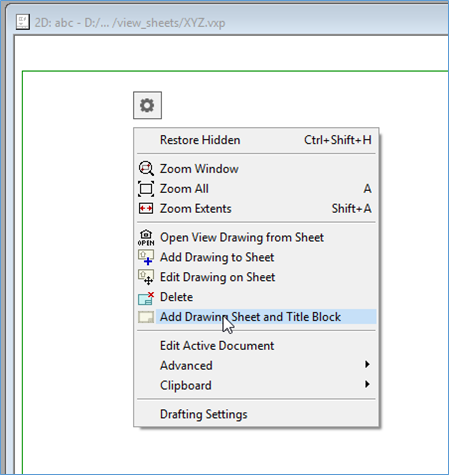Click the Add Drawing Sheet icon
The height and width of the screenshot is (475, 449).
(146, 317)
